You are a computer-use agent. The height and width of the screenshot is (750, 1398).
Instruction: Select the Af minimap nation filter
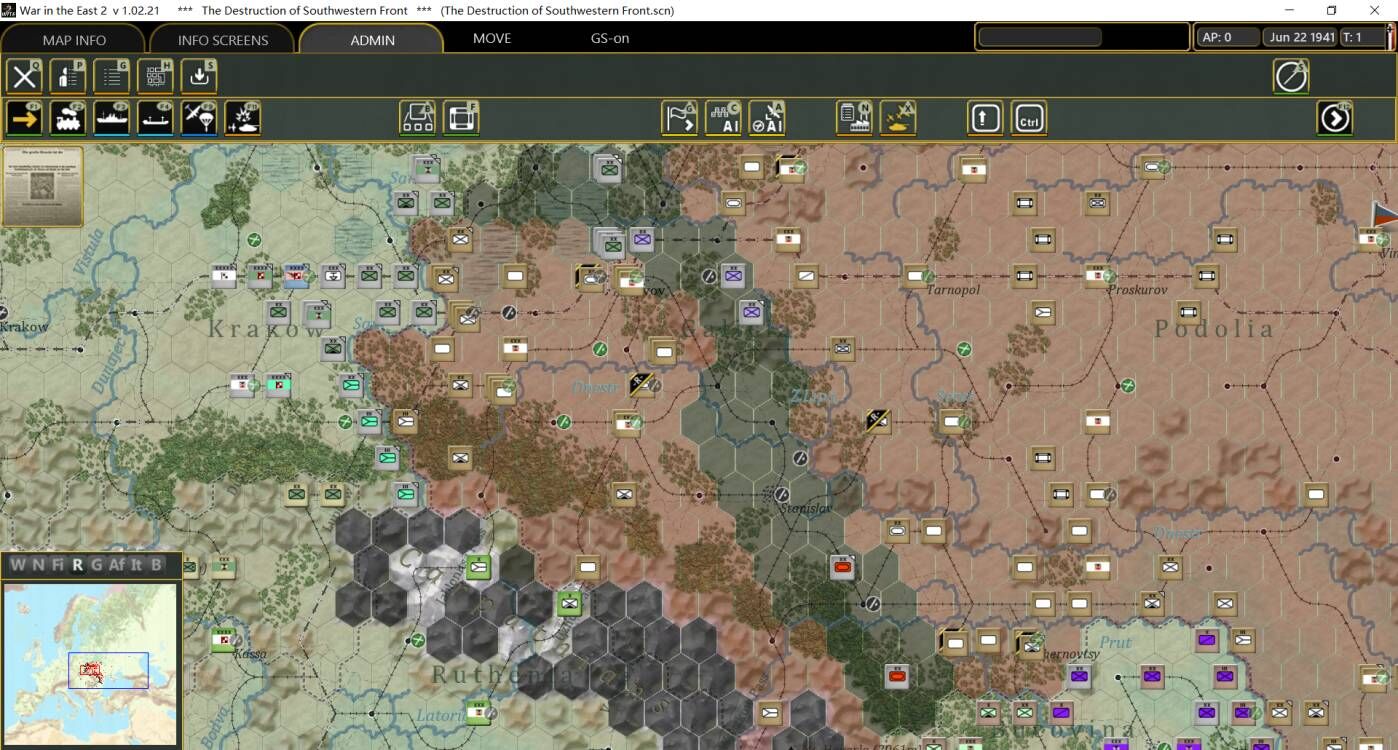pyautogui.click(x=116, y=564)
